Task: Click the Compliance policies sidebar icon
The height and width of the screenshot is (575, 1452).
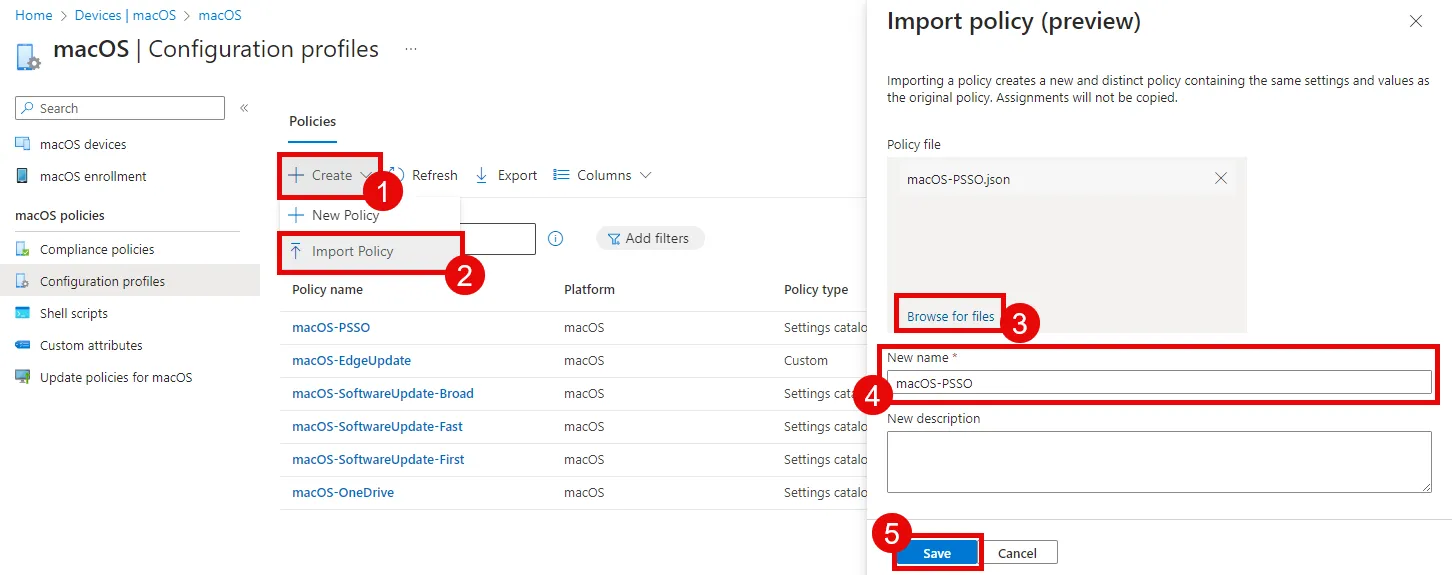Action: [22, 249]
